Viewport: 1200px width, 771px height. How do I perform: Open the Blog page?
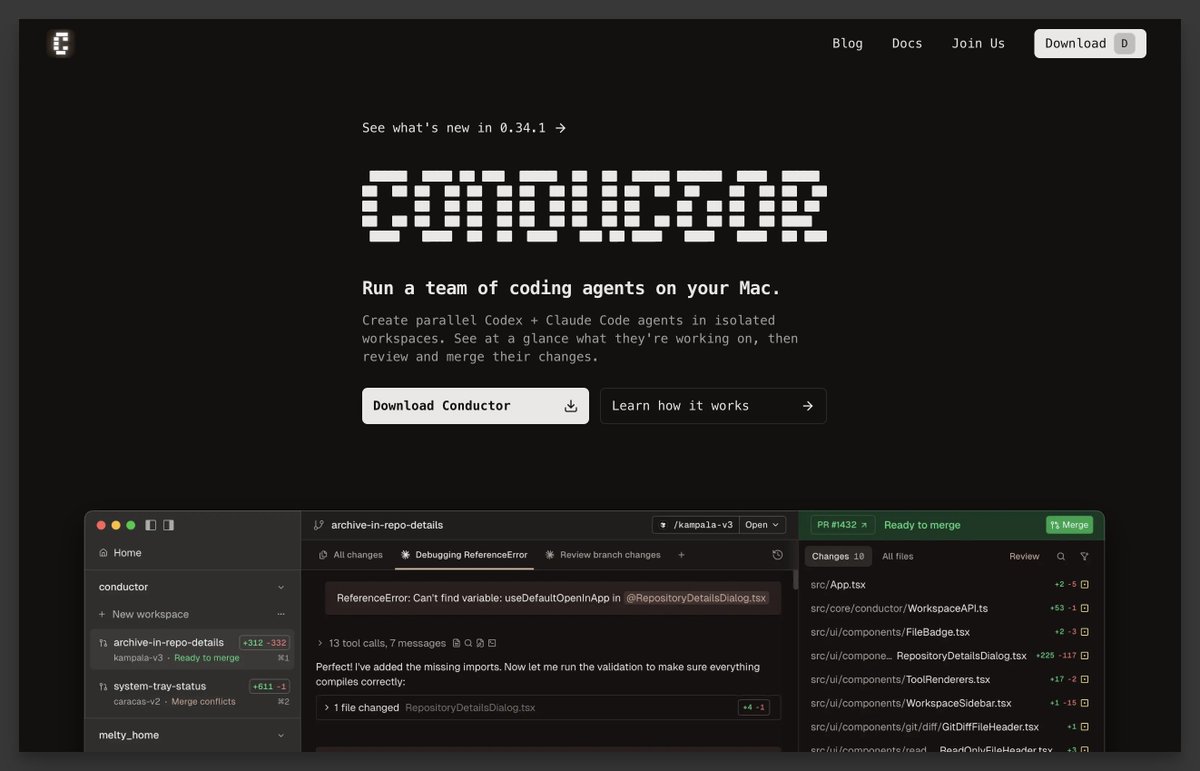point(847,43)
